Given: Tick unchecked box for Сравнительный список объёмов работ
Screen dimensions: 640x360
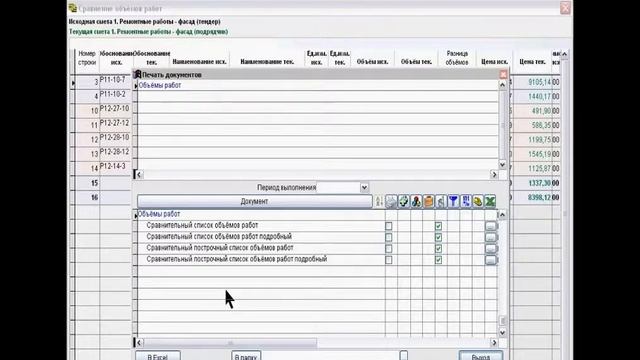Looking at the screenshot, I should [389, 226].
